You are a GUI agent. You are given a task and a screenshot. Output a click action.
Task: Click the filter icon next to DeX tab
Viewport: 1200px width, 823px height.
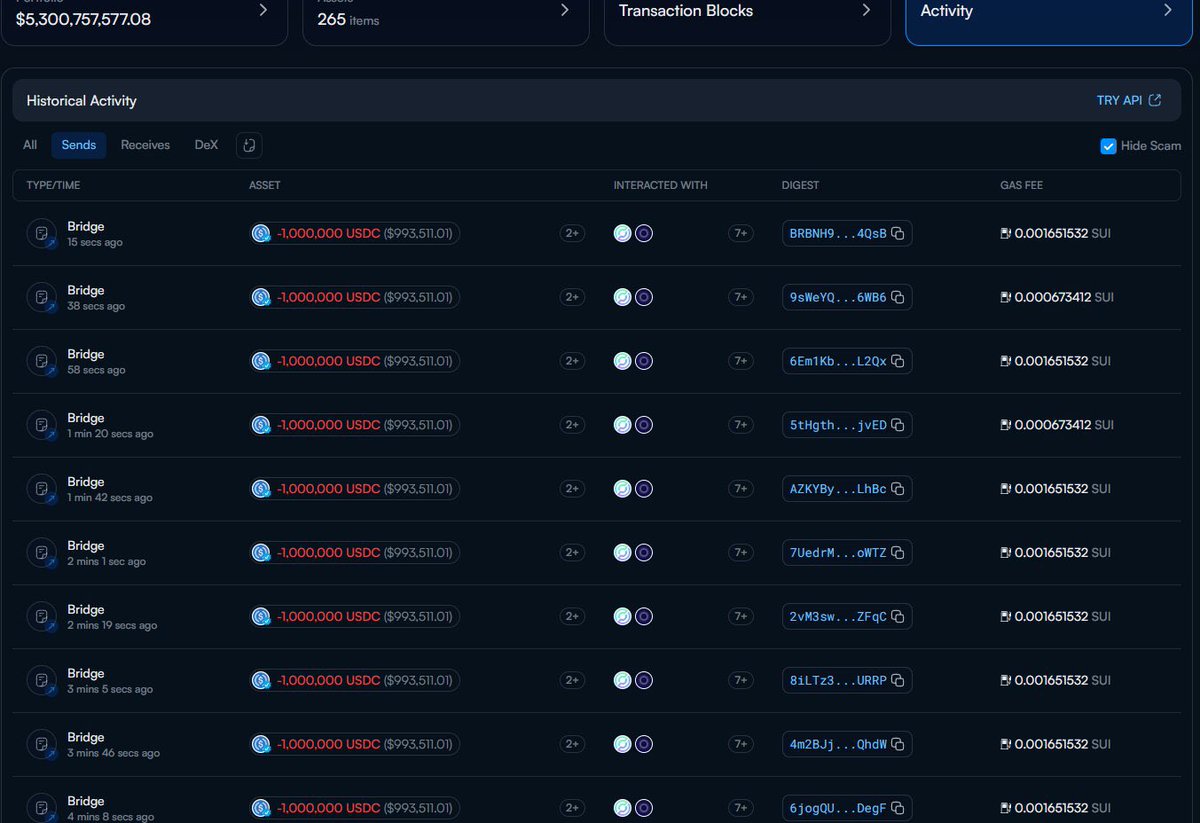click(x=249, y=146)
